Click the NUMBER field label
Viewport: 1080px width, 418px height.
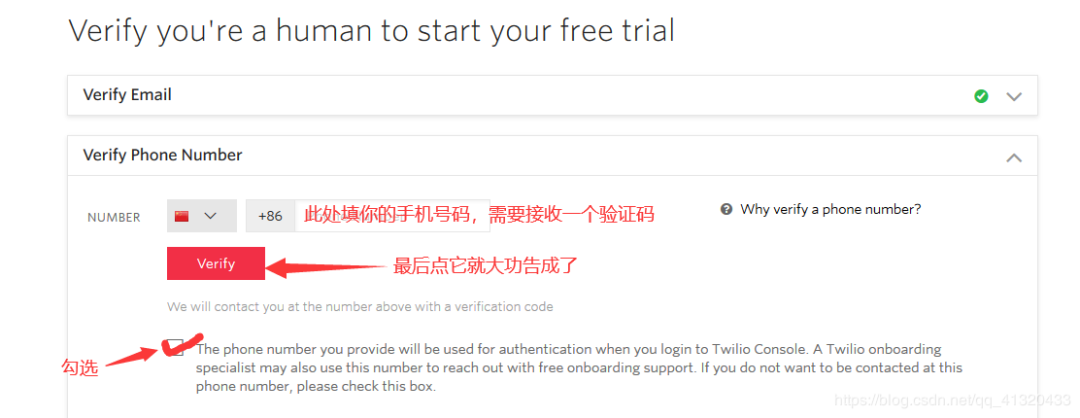[114, 218]
